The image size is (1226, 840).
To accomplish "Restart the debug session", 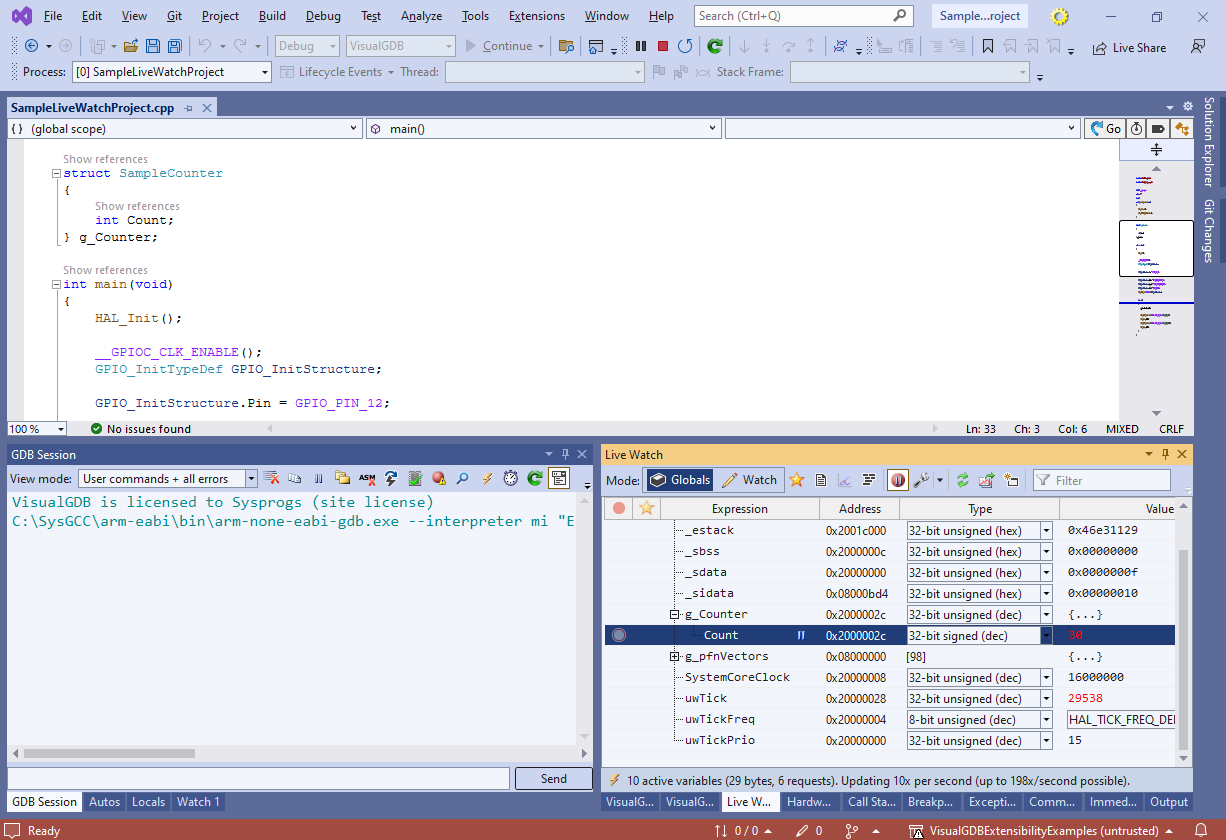I will pyautogui.click(x=685, y=46).
